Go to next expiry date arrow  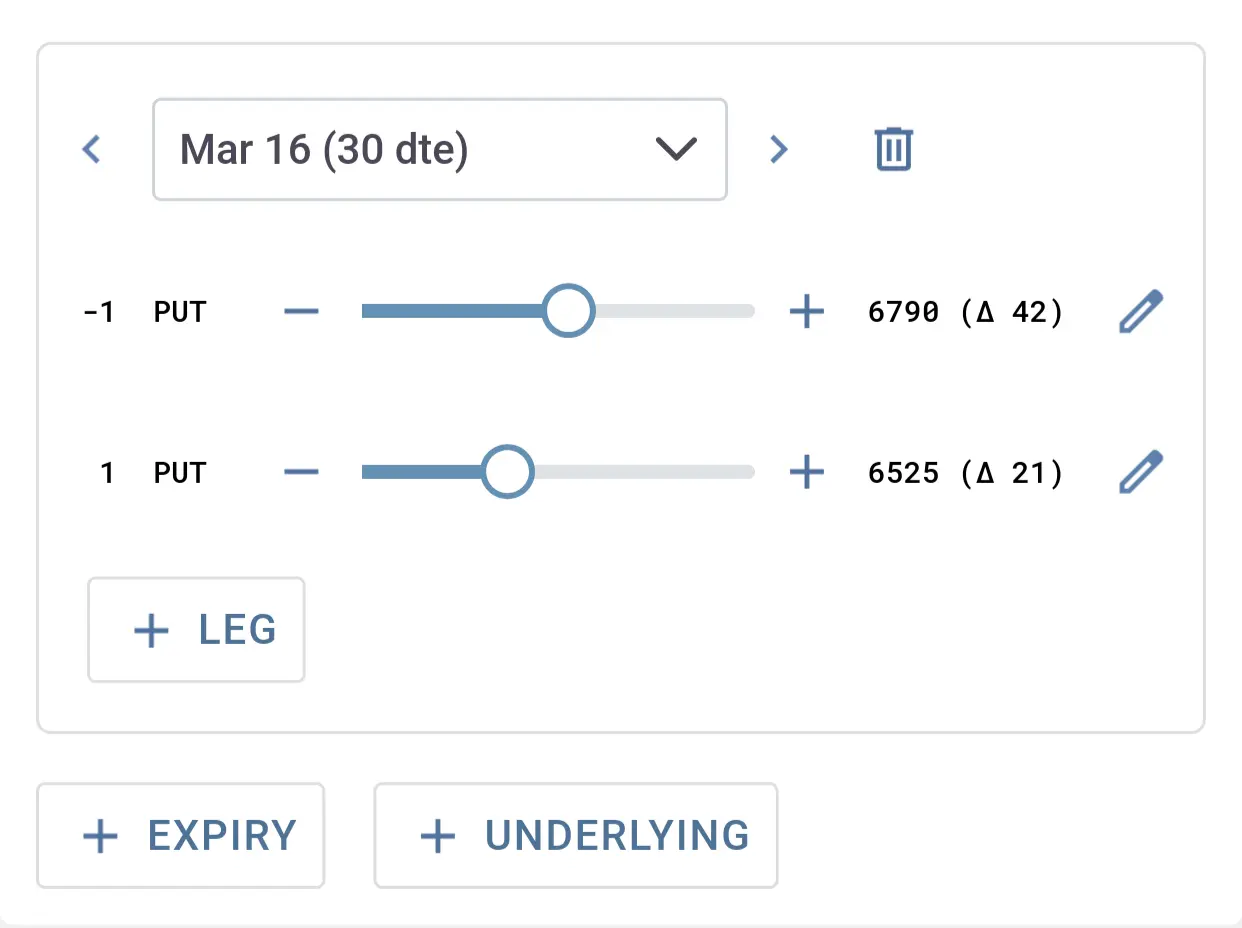(778, 150)
